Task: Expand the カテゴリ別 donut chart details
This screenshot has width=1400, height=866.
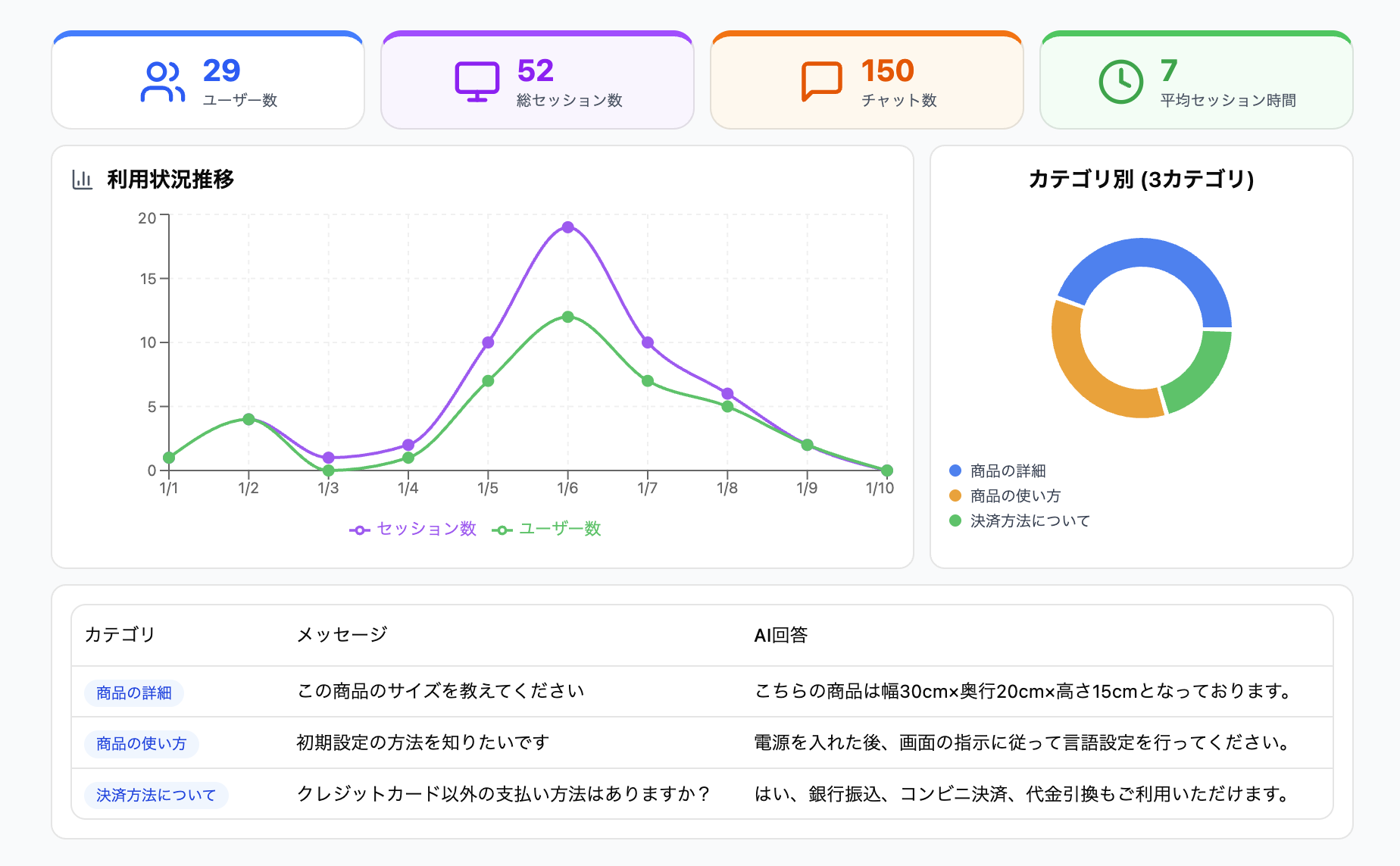Action: [1141, 178]
